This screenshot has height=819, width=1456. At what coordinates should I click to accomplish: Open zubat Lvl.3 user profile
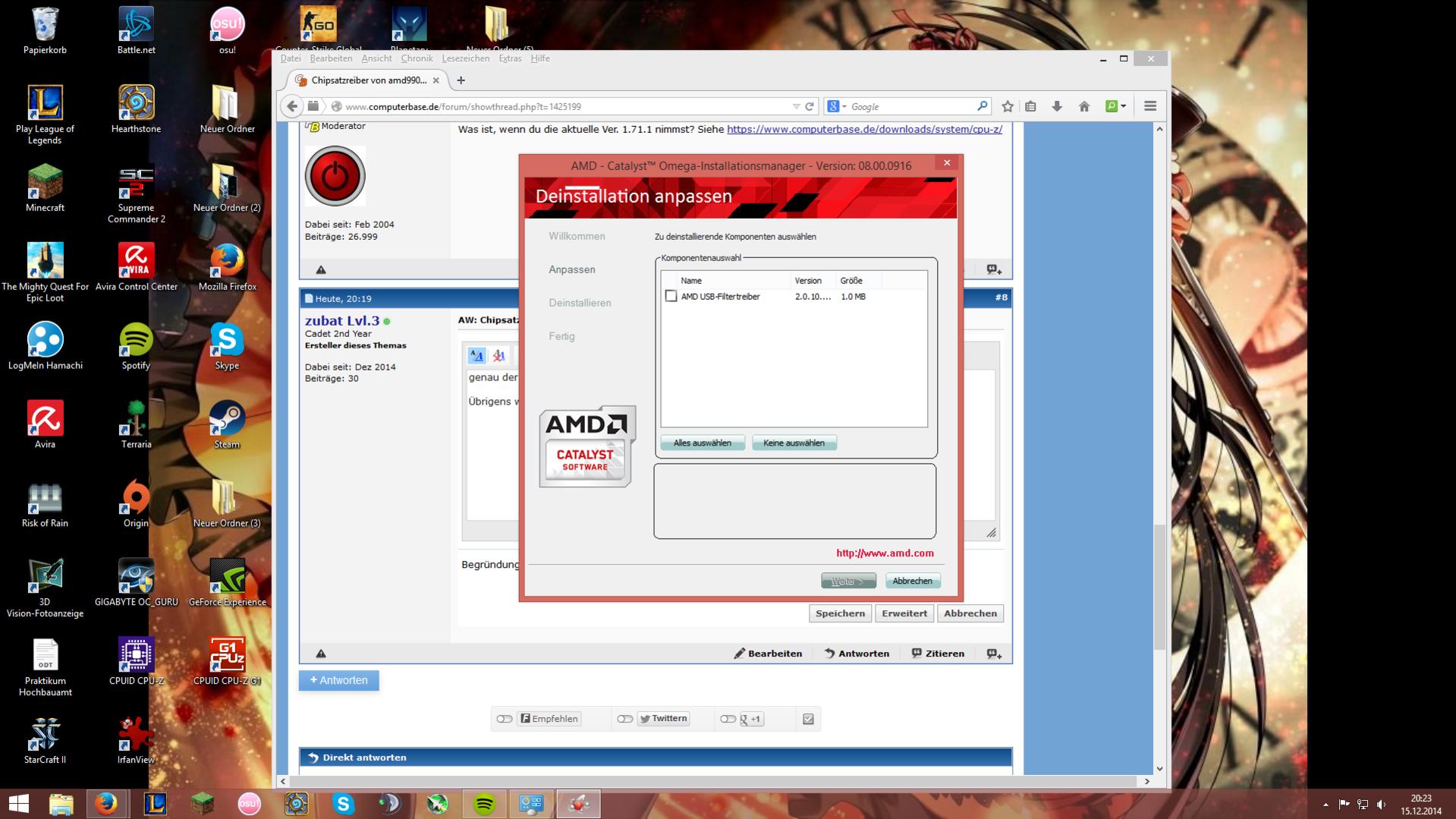coord(342,320)
